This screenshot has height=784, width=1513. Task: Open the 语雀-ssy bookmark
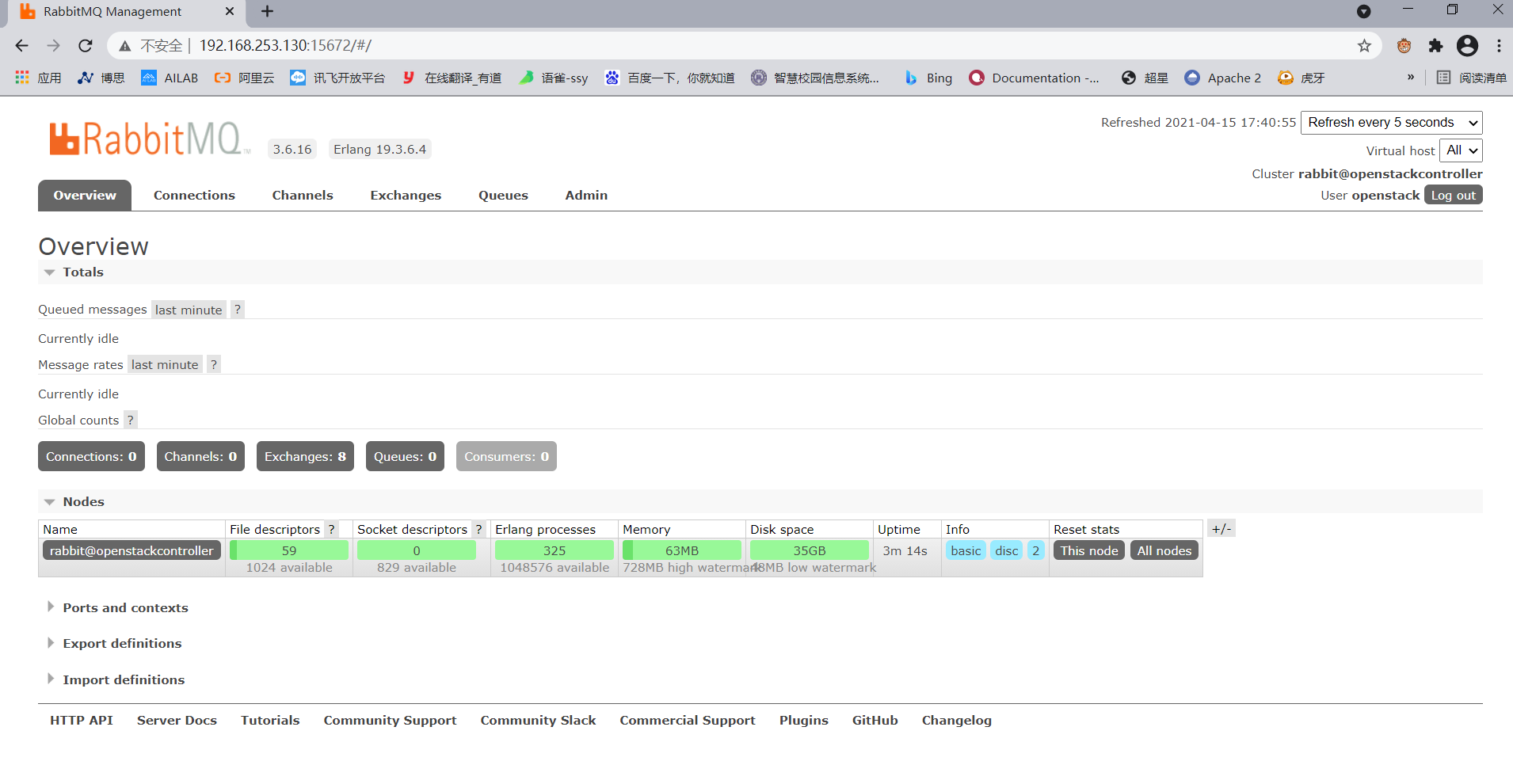[554, 78]
